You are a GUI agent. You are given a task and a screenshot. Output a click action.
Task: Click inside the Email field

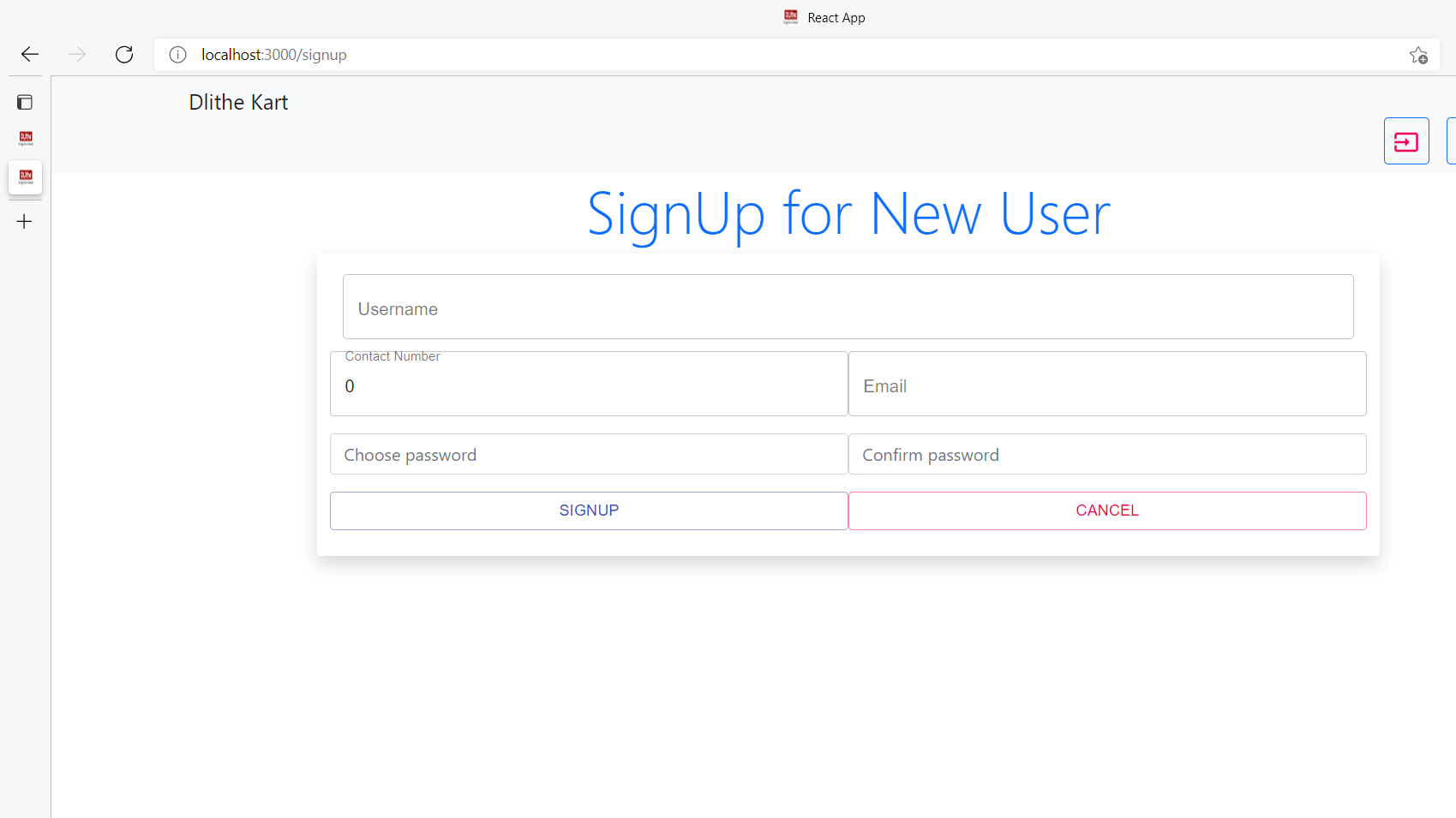pos(1106,385)
